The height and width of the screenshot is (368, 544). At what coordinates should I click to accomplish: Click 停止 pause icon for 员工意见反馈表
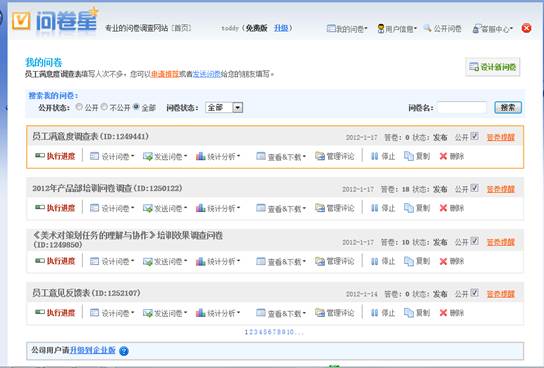374,313
